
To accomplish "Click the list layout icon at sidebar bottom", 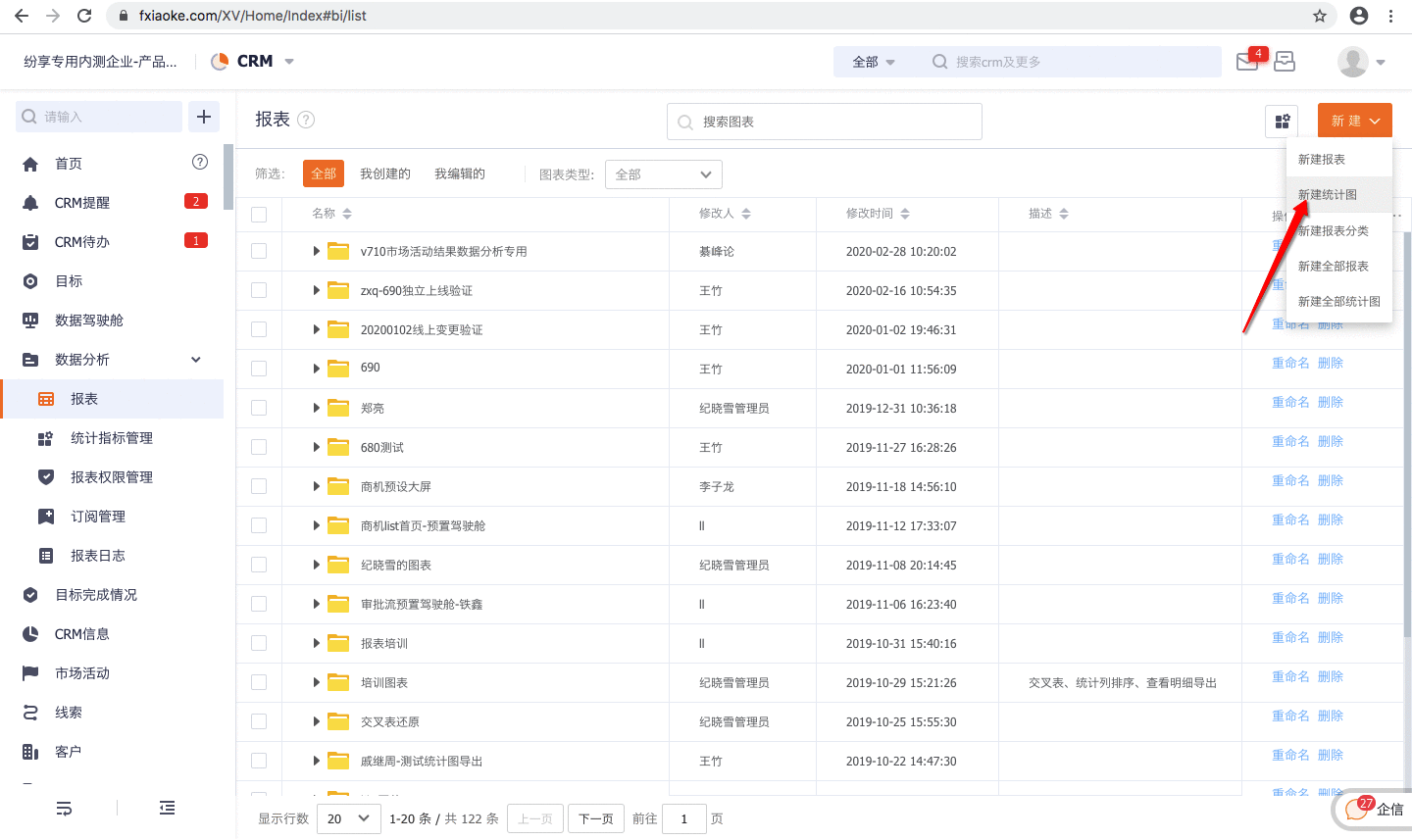I will coord(168,809).
